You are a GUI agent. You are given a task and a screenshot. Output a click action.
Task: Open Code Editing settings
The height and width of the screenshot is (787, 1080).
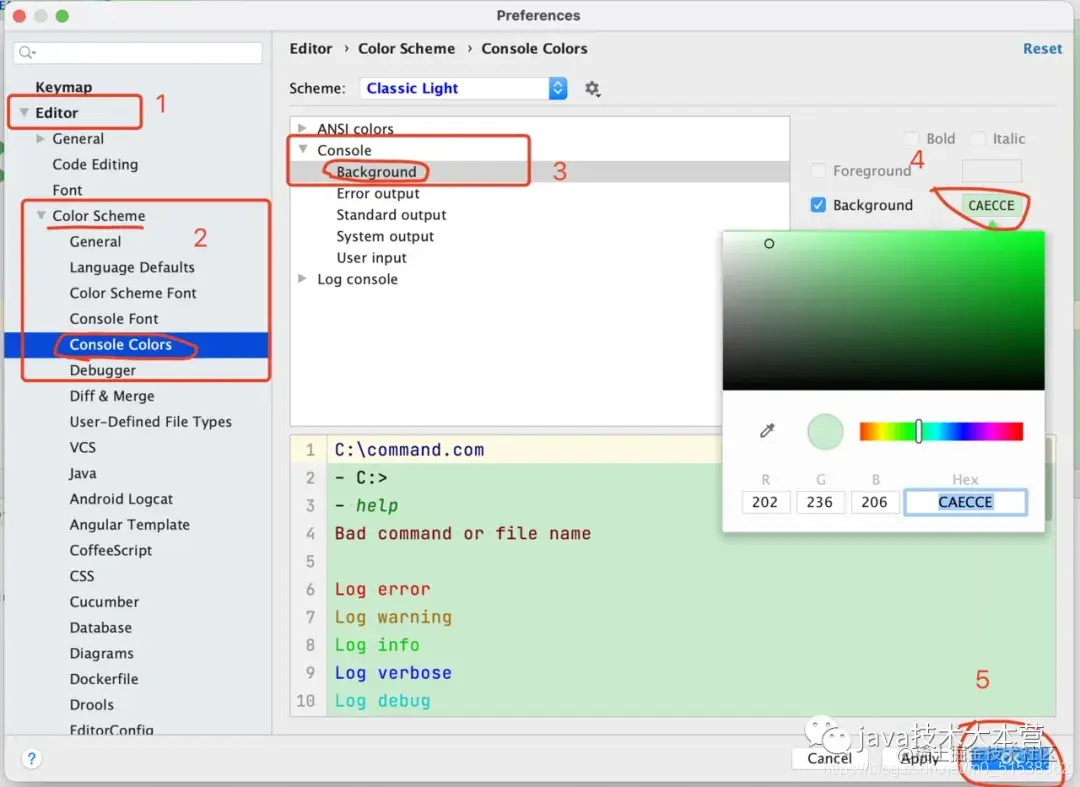point(95,164)
